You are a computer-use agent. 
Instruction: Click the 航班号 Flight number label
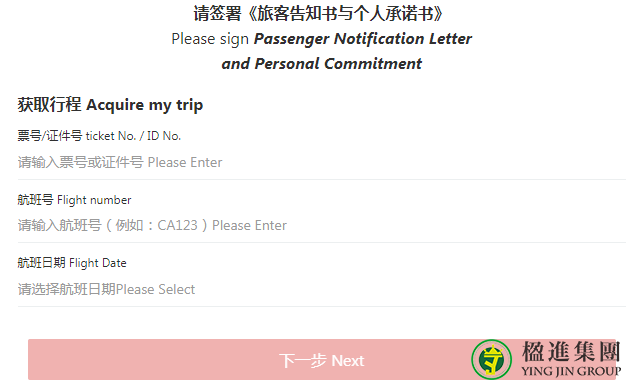click(x=74, y=200)
